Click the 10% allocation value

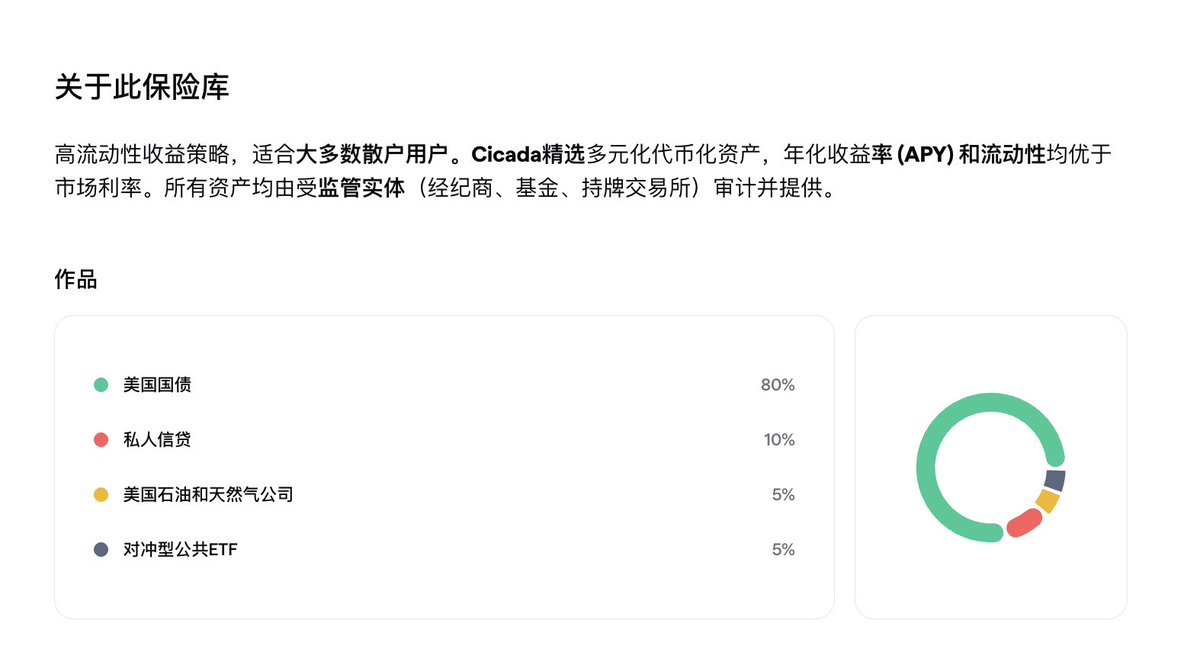(778, 440)
